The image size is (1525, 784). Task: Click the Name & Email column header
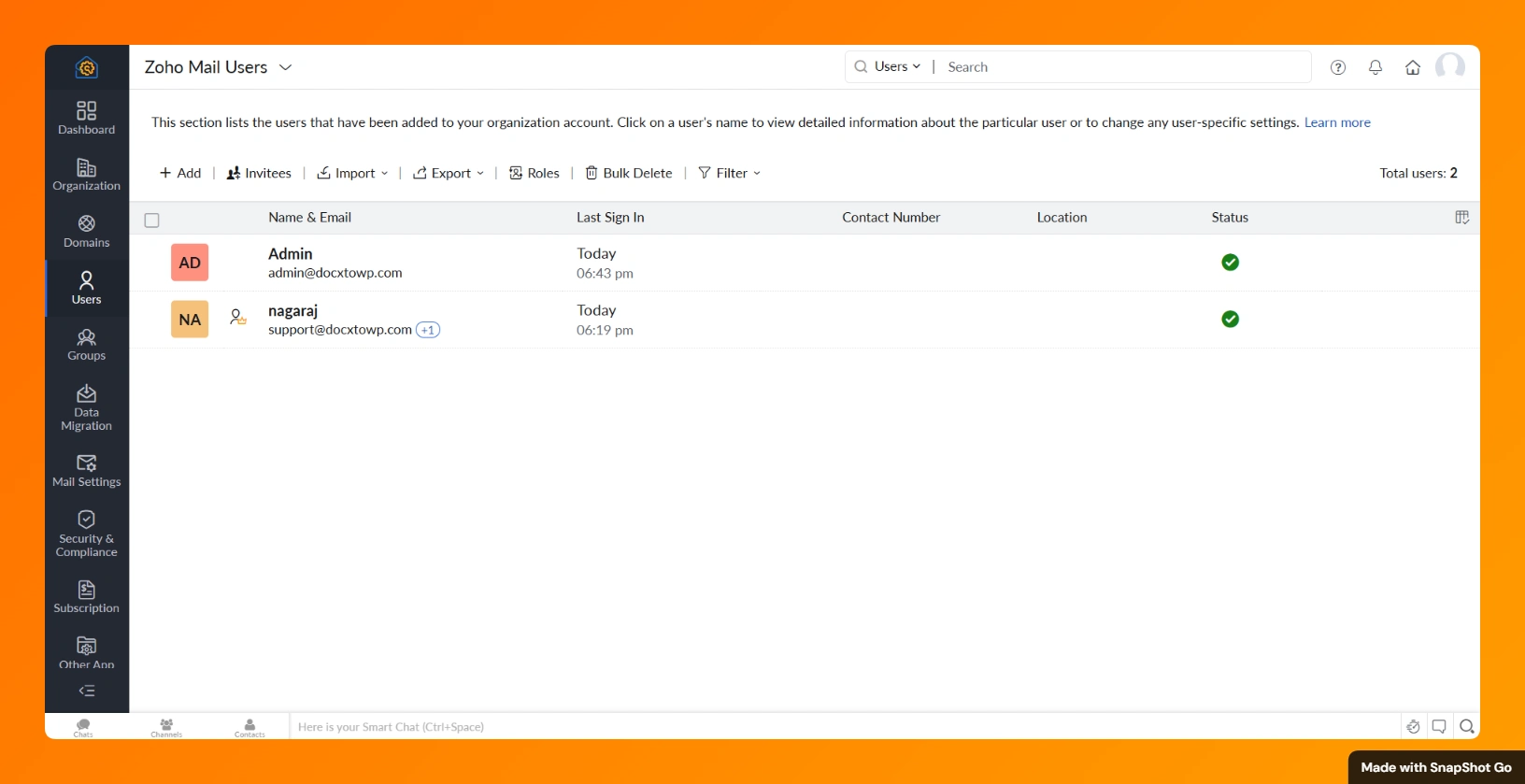click(x=310, y=218)
